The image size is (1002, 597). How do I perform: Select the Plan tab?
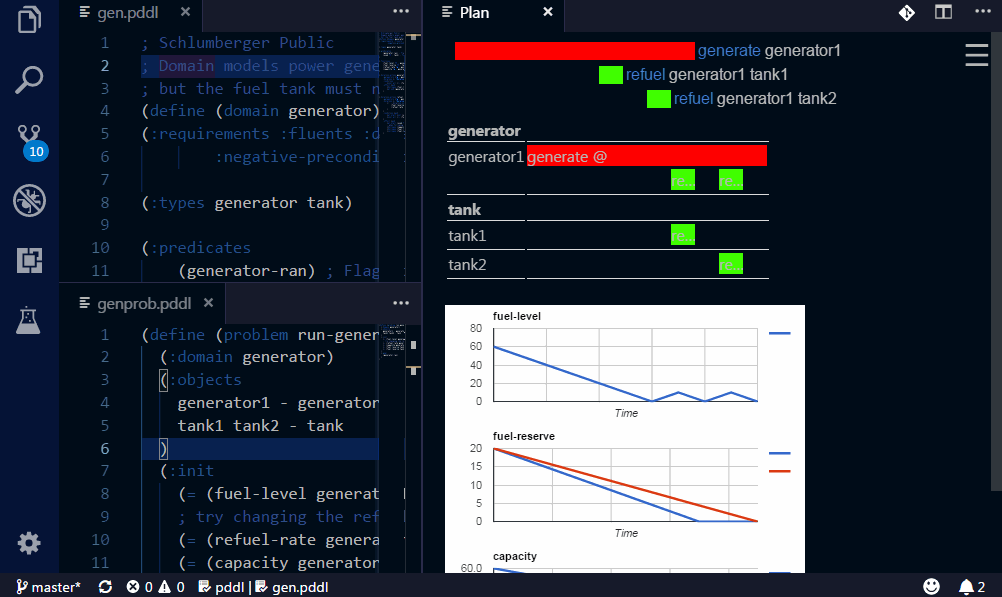pos(474,13)
